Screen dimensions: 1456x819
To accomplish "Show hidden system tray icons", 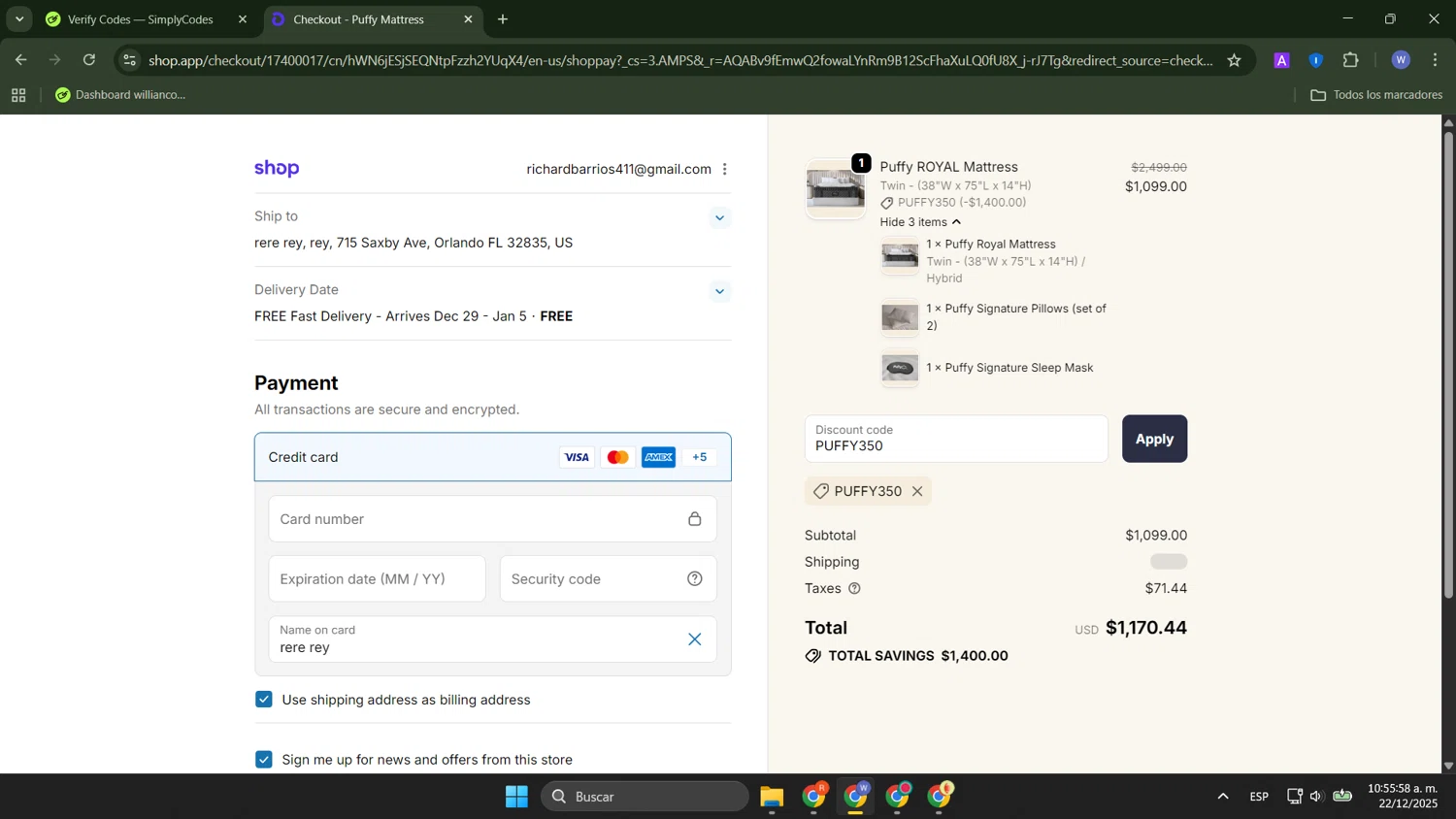I will [x=1223, y=797].
